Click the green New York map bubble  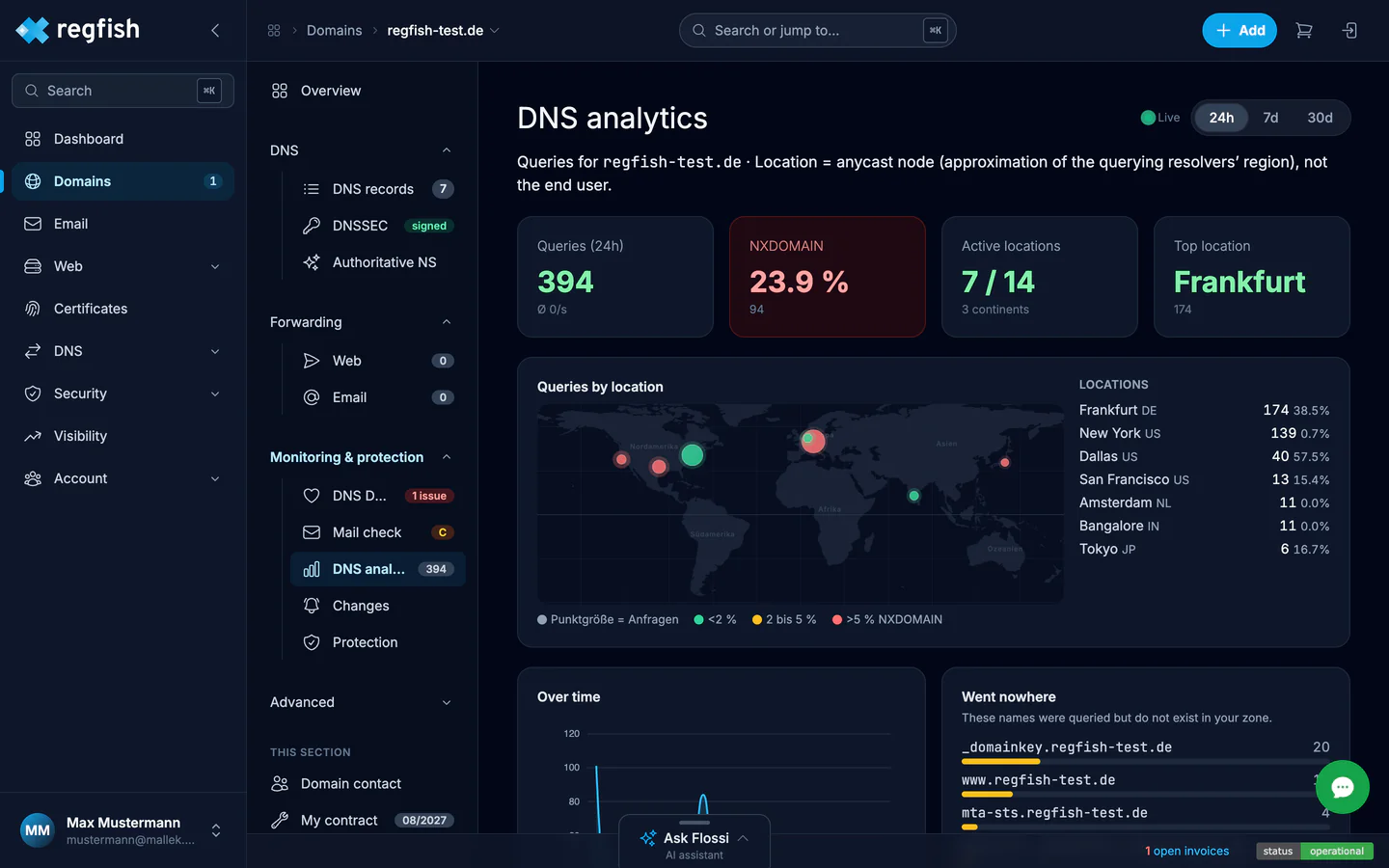pos(692,454)
